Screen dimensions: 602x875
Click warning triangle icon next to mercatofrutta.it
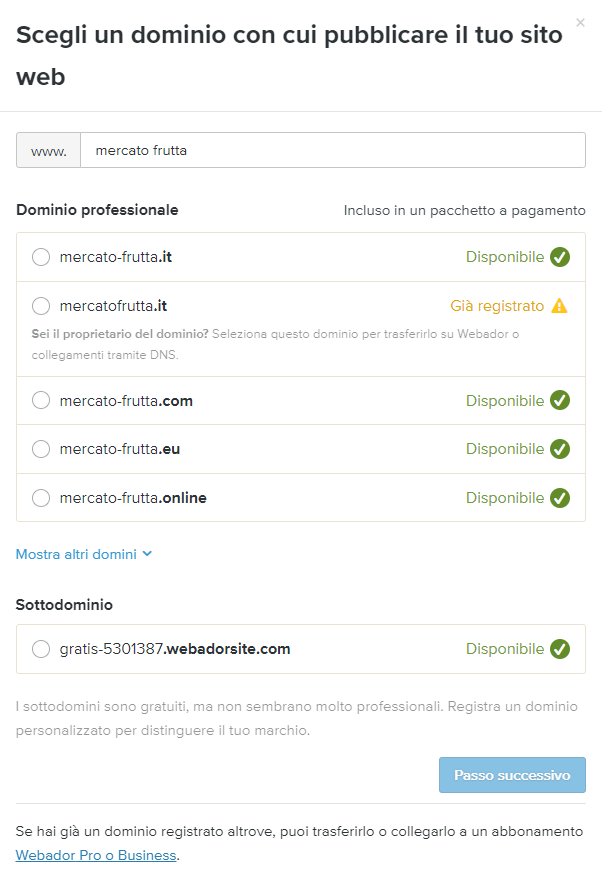click(559, 306)
